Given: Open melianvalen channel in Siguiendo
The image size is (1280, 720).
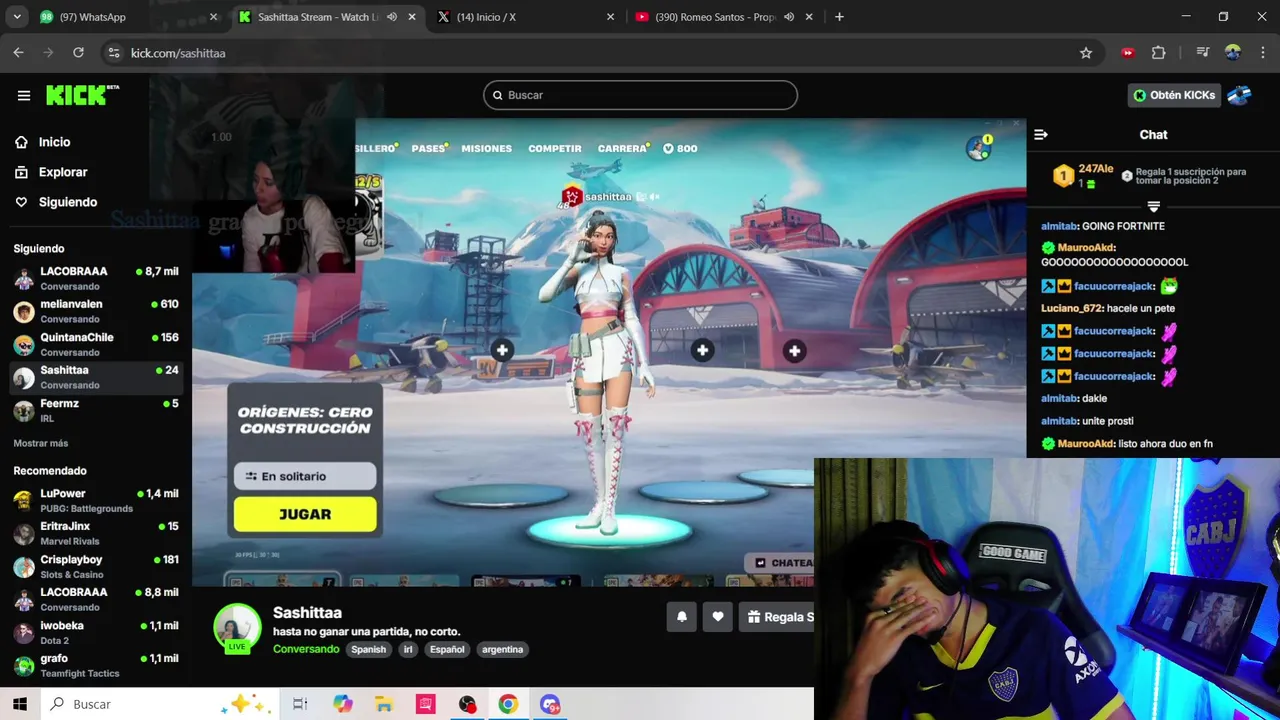Looking at the screenshot, I should pos(96,311).
